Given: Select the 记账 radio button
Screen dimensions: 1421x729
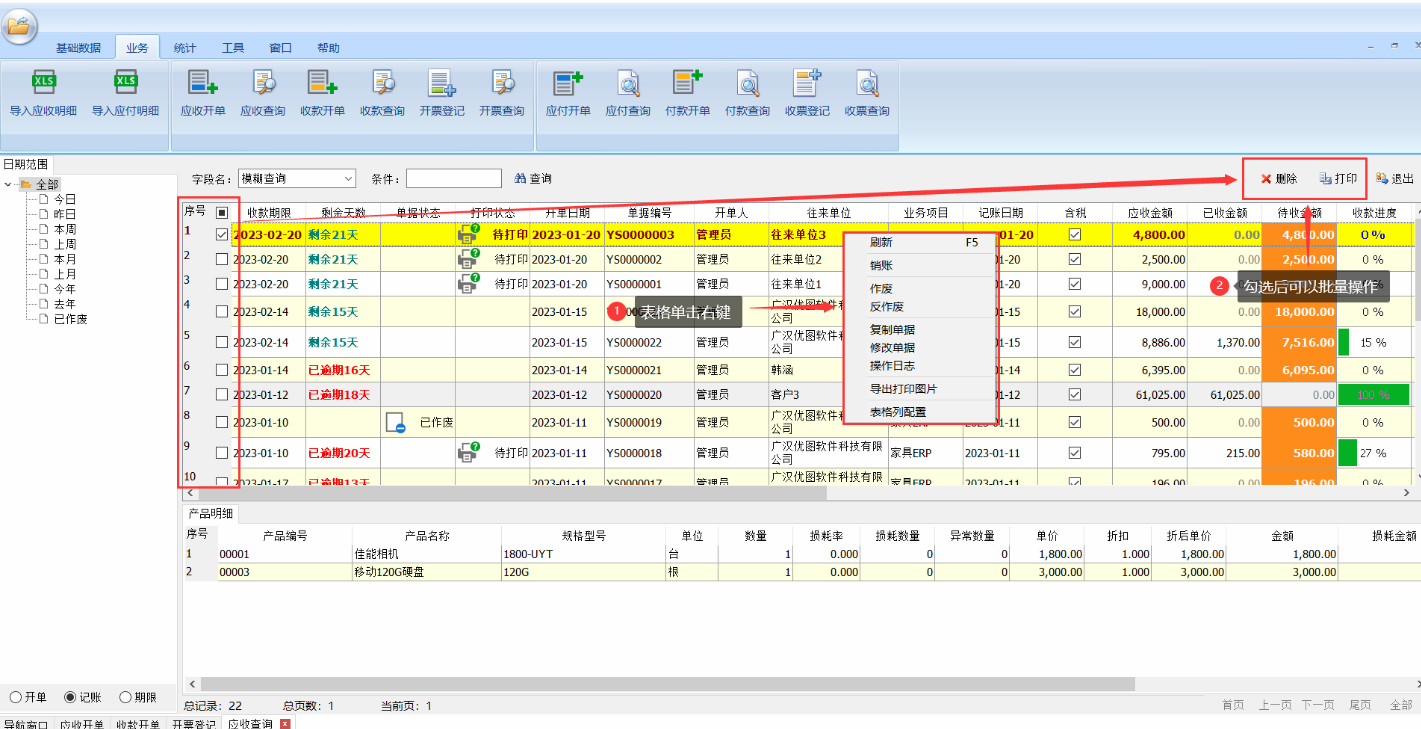Looking at the screenshot, I should (x=70, y=697).
